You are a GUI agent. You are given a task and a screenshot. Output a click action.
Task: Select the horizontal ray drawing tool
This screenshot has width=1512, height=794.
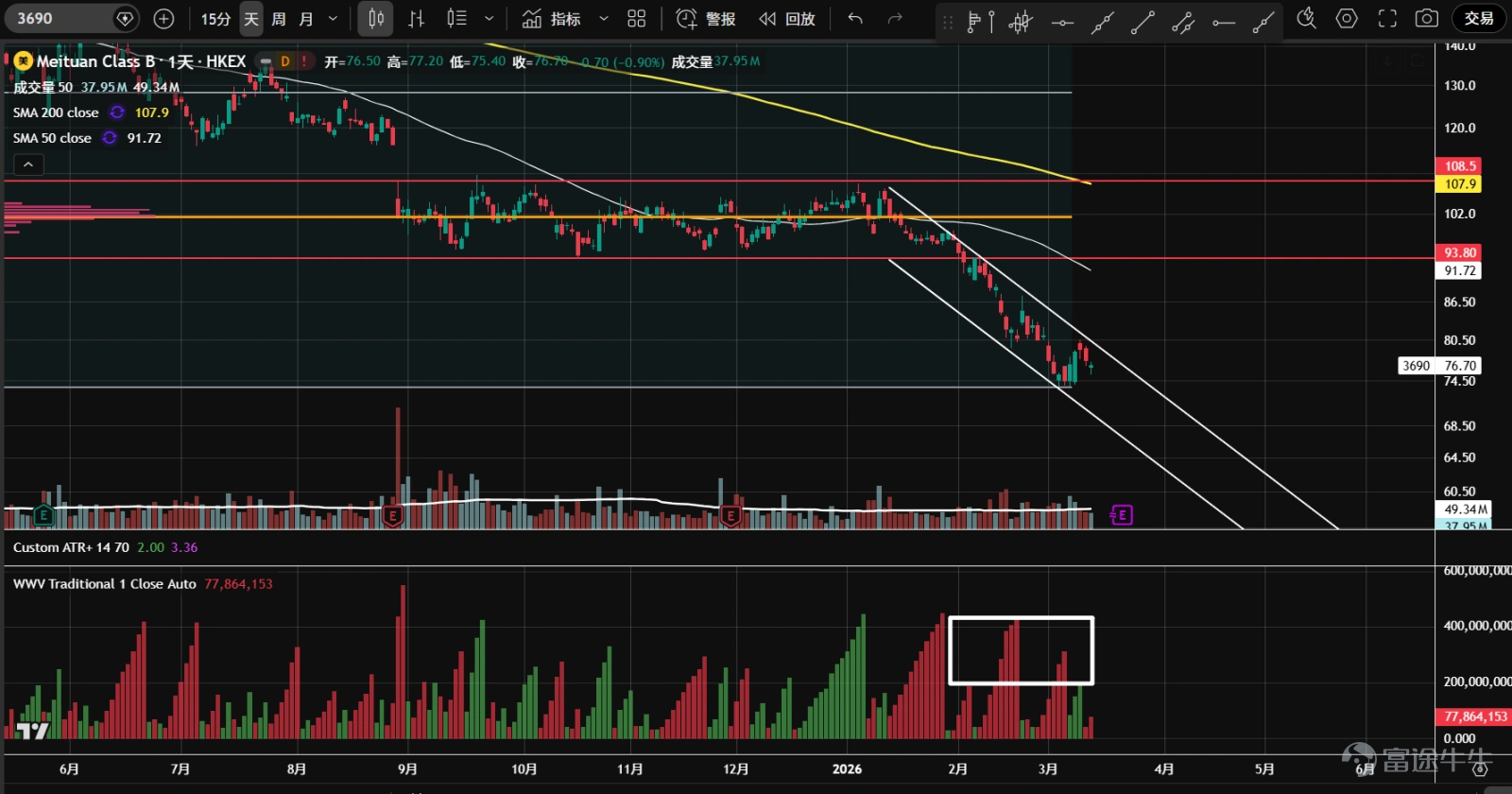click(1224, 21)
